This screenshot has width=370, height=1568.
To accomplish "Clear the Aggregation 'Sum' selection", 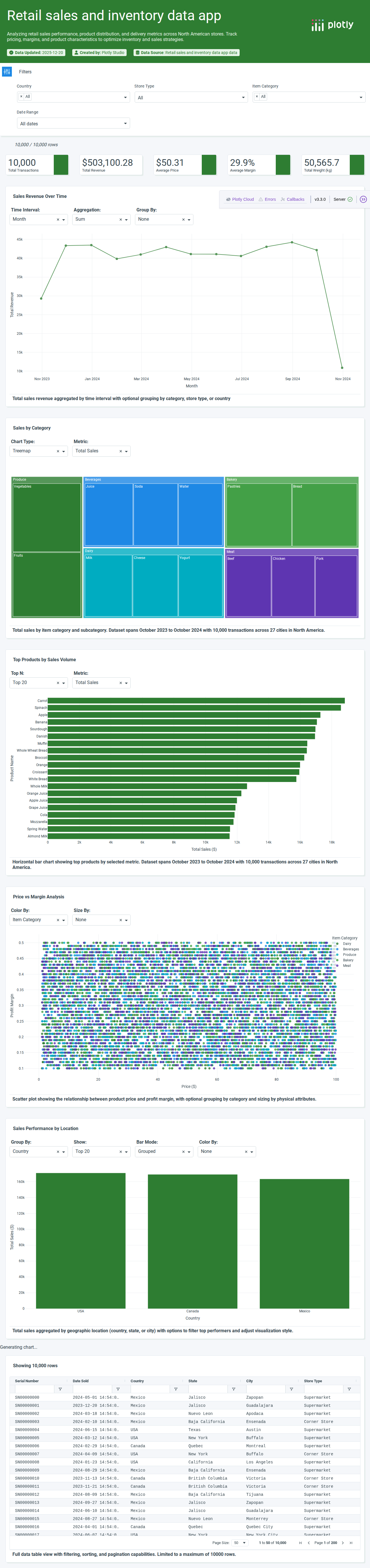I will [121, 220].
